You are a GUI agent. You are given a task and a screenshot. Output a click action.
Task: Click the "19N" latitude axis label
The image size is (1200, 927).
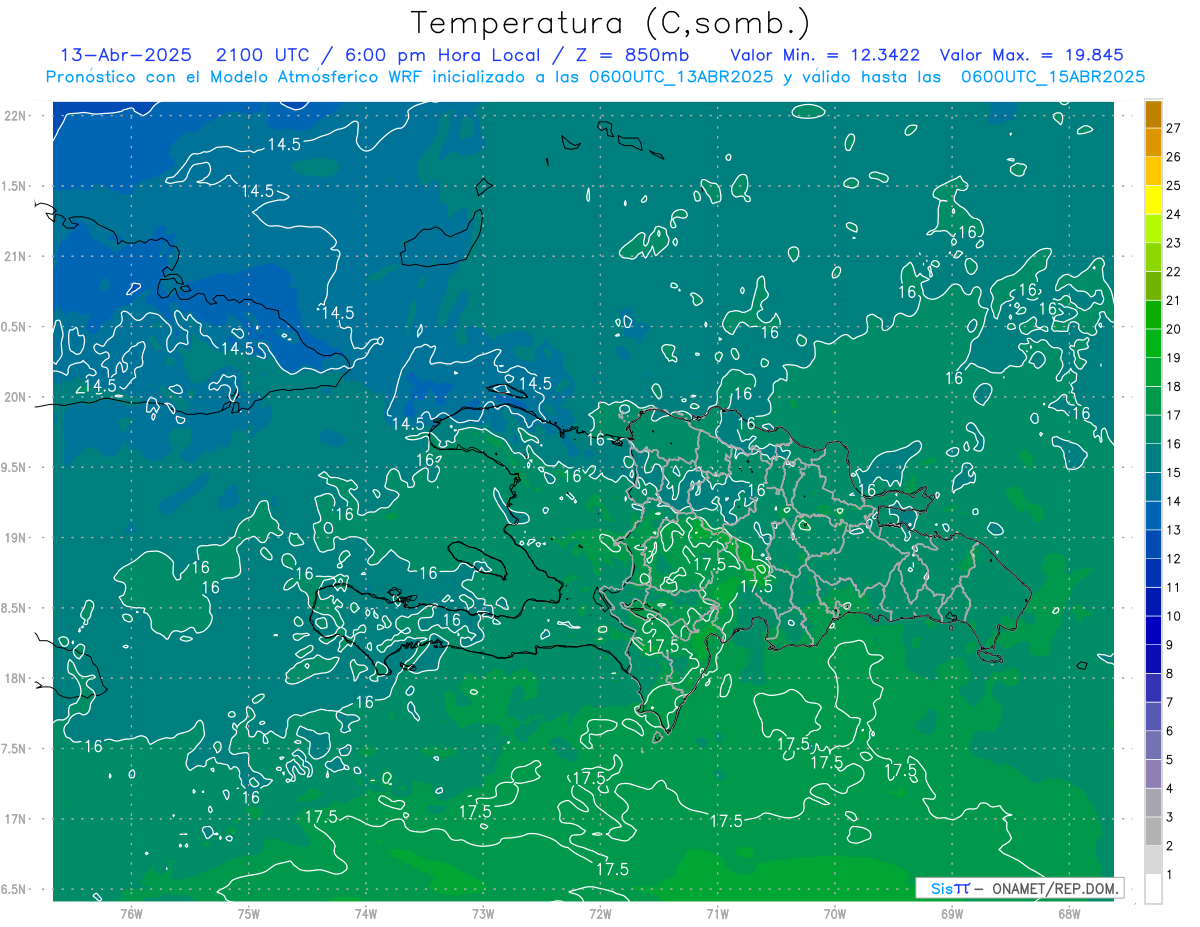point(16,538)
